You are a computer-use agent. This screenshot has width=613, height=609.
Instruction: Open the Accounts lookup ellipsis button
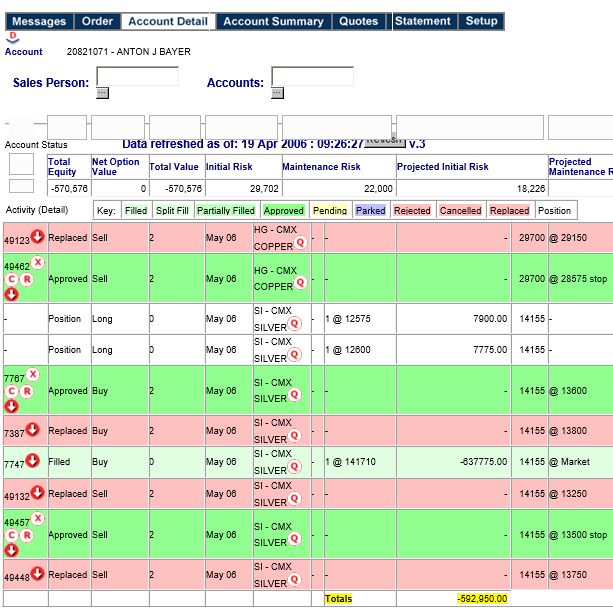[277, 93]
